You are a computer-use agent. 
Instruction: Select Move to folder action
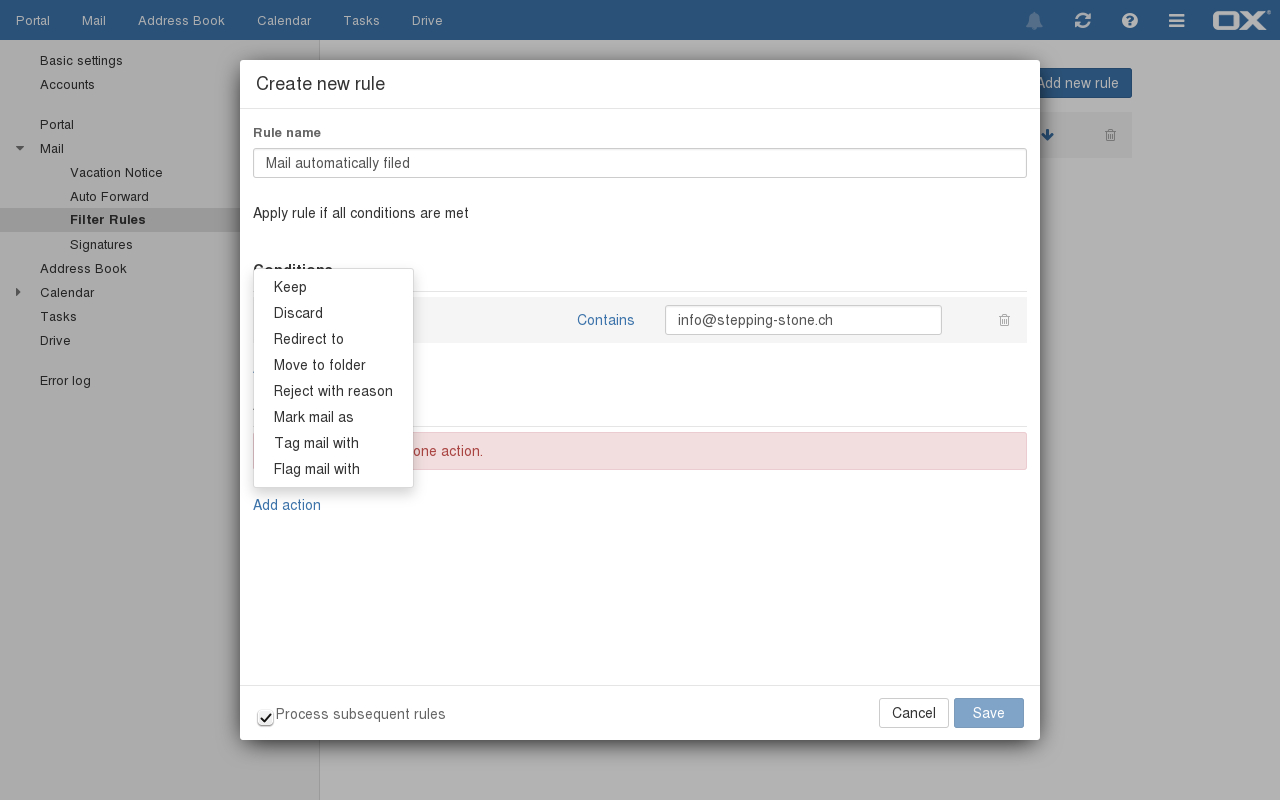coord(319,365)
